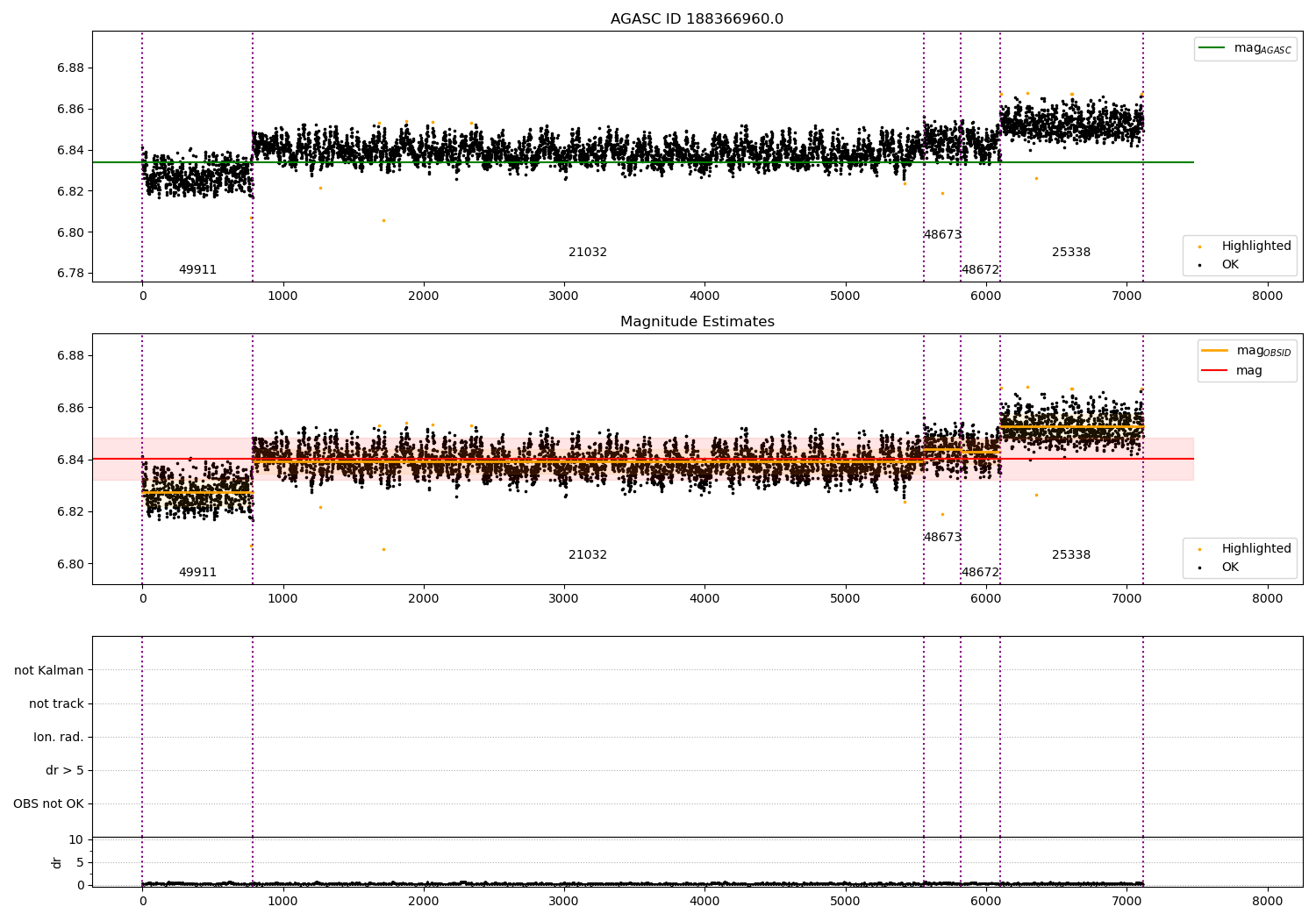The height and width of the screenshot is (921, 1316).
Task: Click the title 'AGASC ID 188366960.0'
Action: pyautogui.click(x=697, y=19)
